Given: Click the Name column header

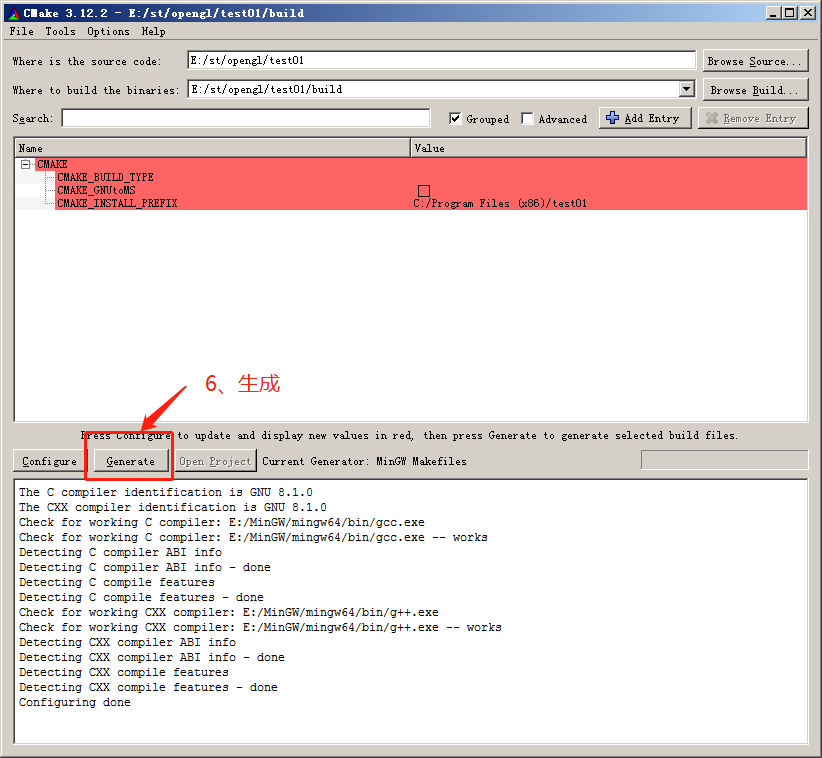Looking at the screenshot, I should (212, 148).
